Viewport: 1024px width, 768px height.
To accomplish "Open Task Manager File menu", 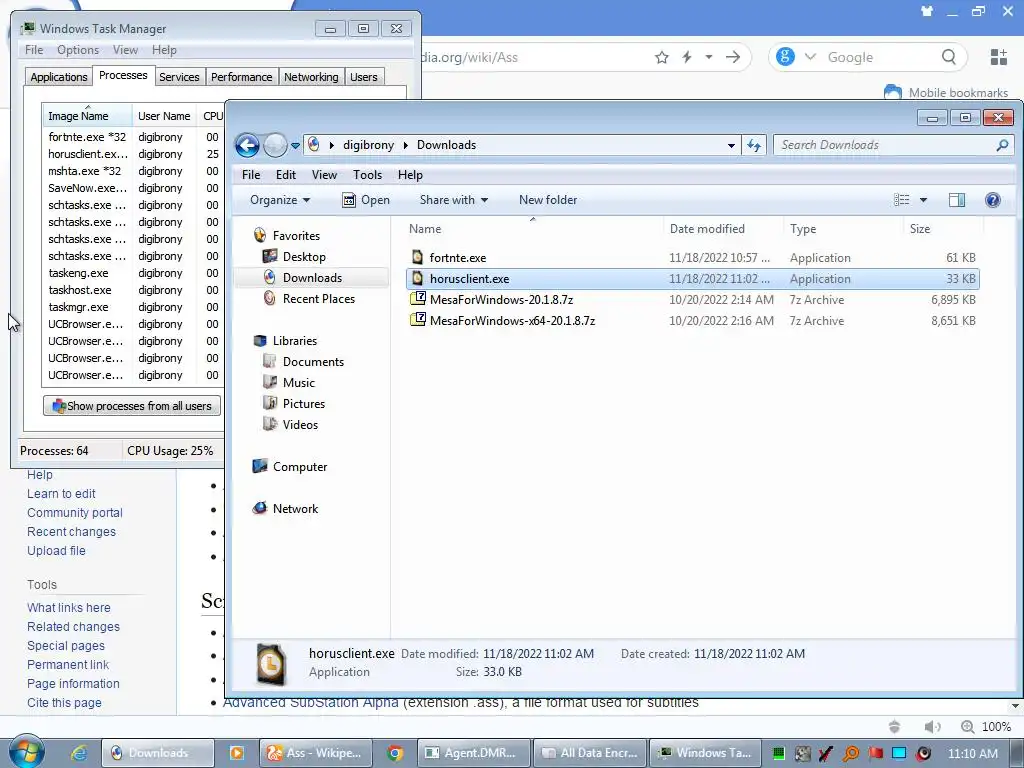I will 34,50.
